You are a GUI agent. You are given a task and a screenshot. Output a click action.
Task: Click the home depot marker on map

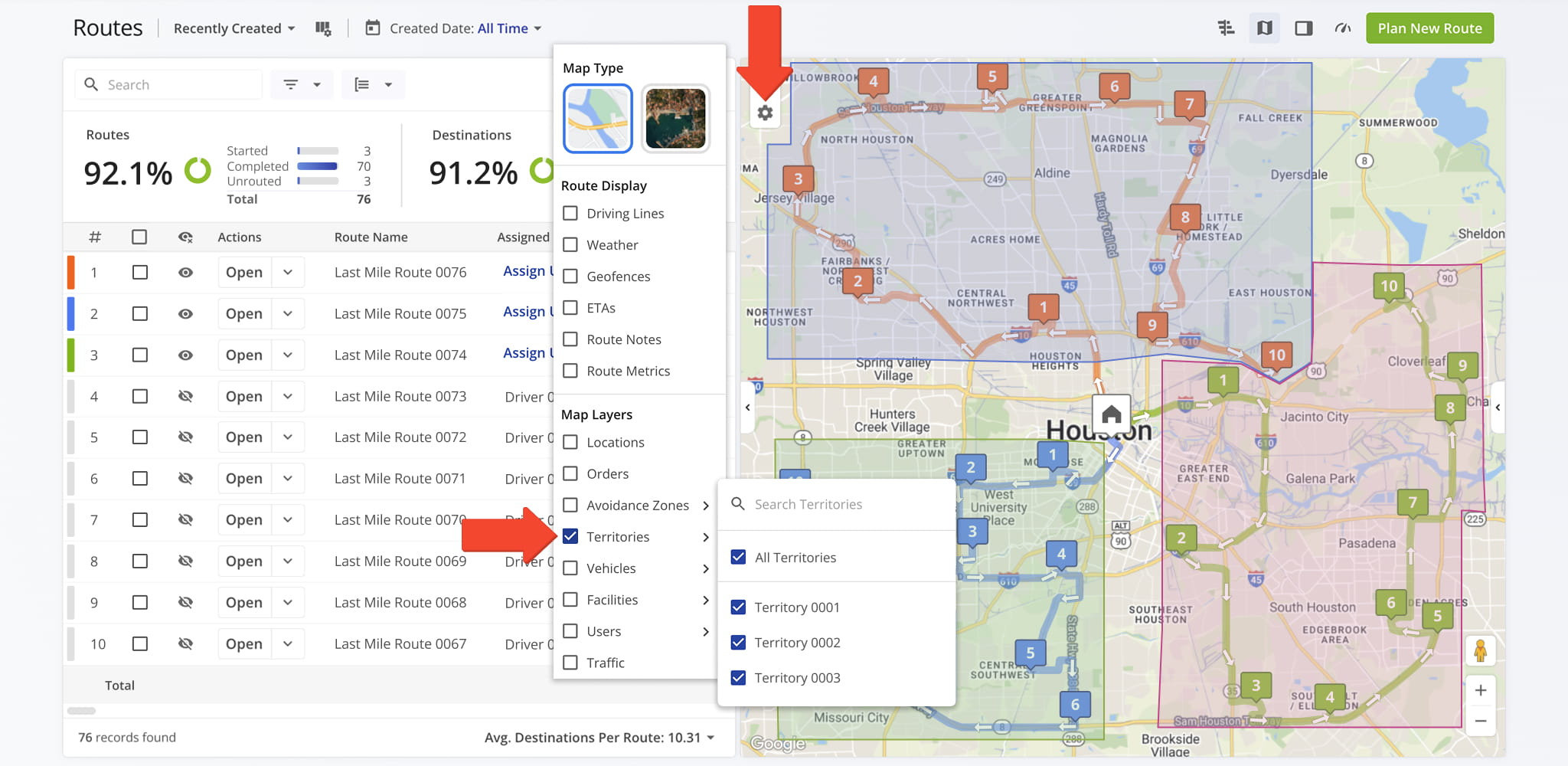1111,414
